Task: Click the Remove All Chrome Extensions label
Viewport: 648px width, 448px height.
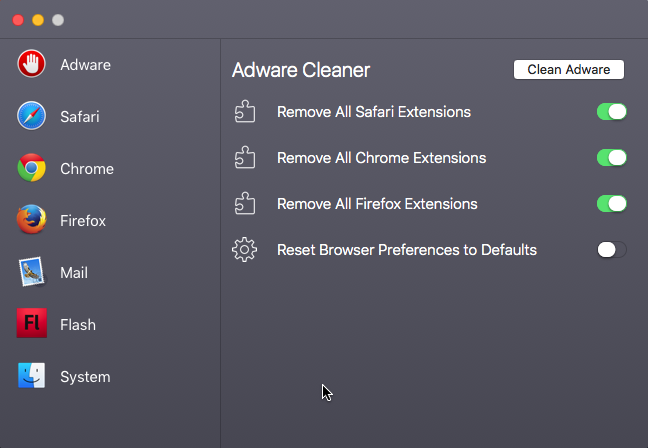Action: (x=381, y=158)
